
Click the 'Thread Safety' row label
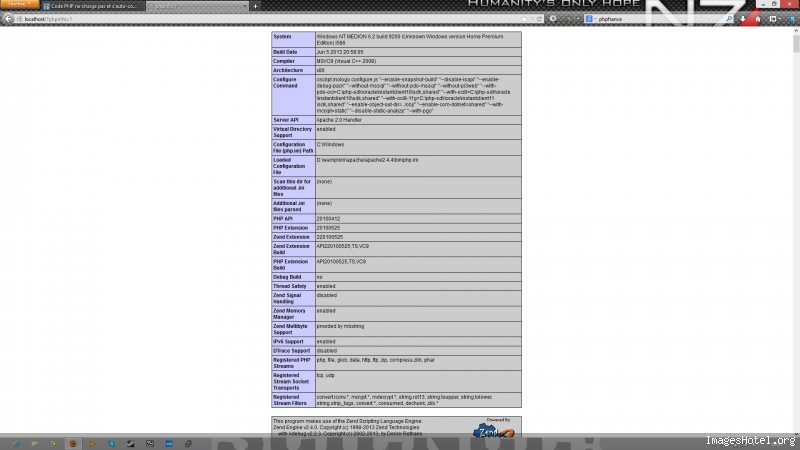(289, 286)
